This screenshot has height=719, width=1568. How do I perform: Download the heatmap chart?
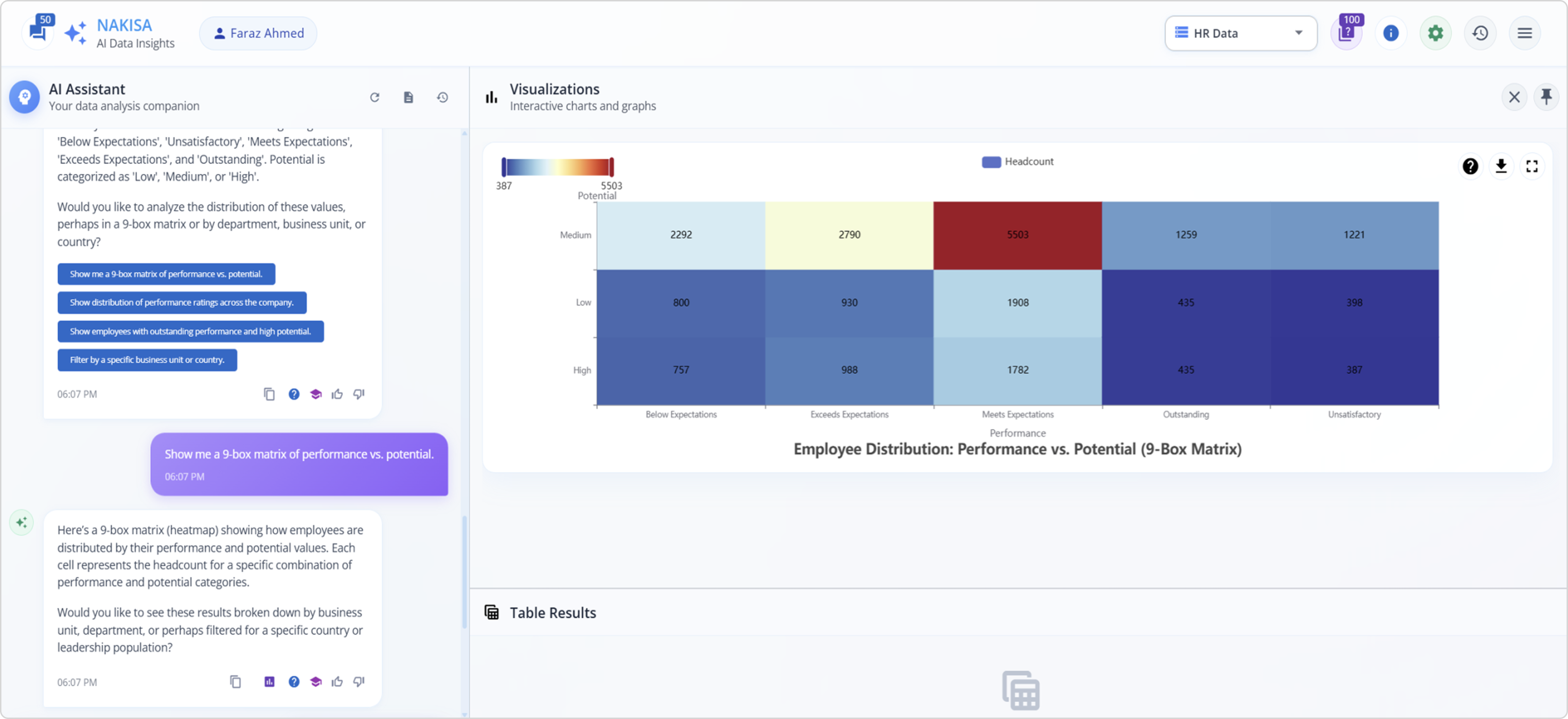point(1501,166)
